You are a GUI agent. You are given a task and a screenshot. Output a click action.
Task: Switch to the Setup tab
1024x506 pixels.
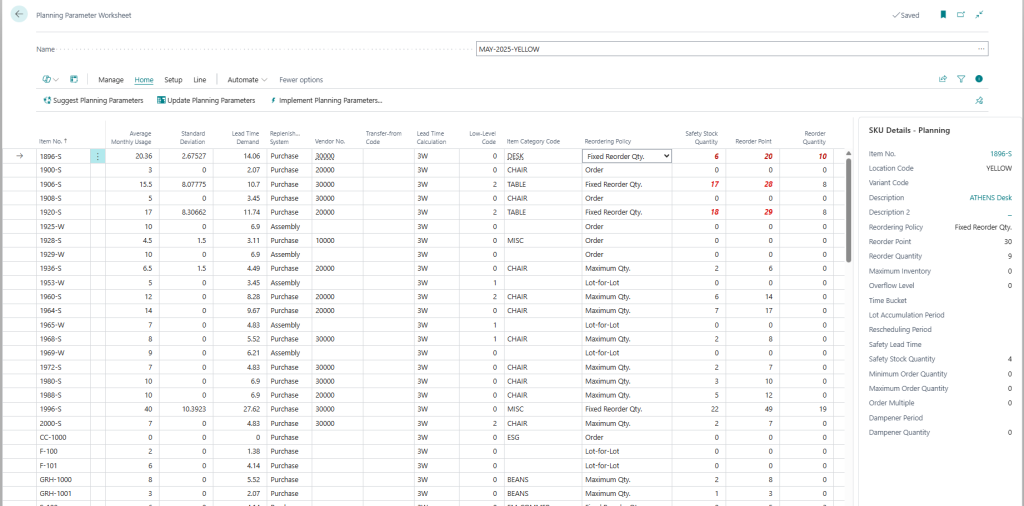coord(173,79)
